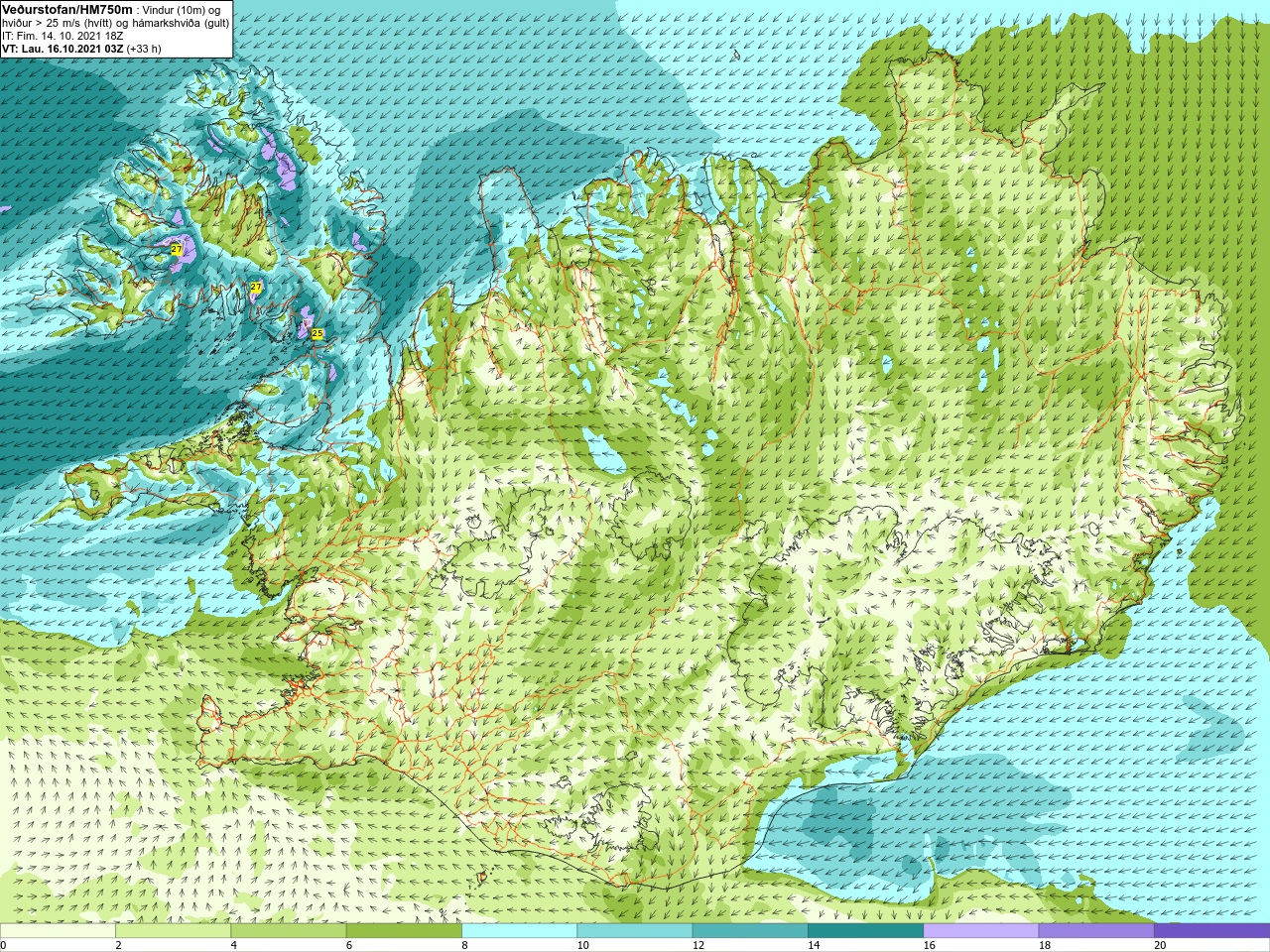Screen dimensions: 1270x952
Task: Pick the 18–20 m/s purple legend swatch
Action: [x=1096, y=931]
